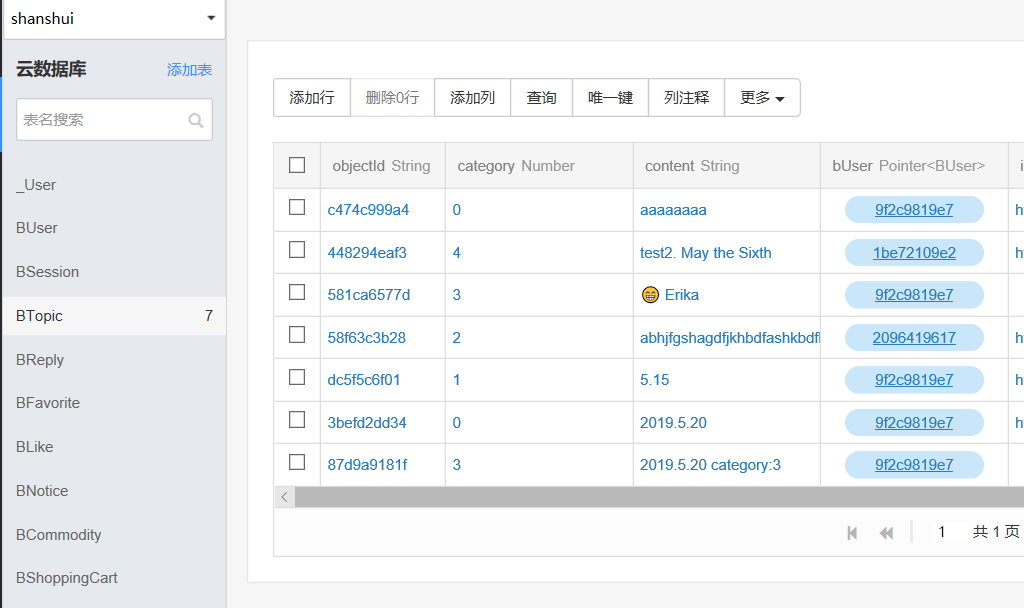
Task: Click the 添加行 button
Action: [312, 98]
